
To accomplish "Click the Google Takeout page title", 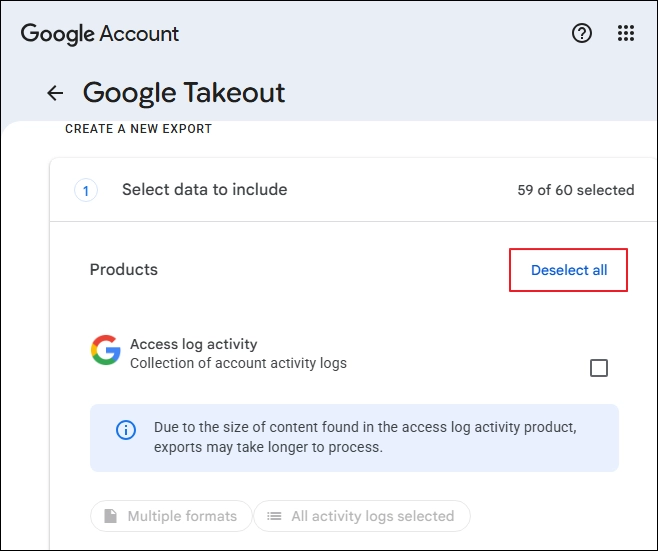I will 184,93.
